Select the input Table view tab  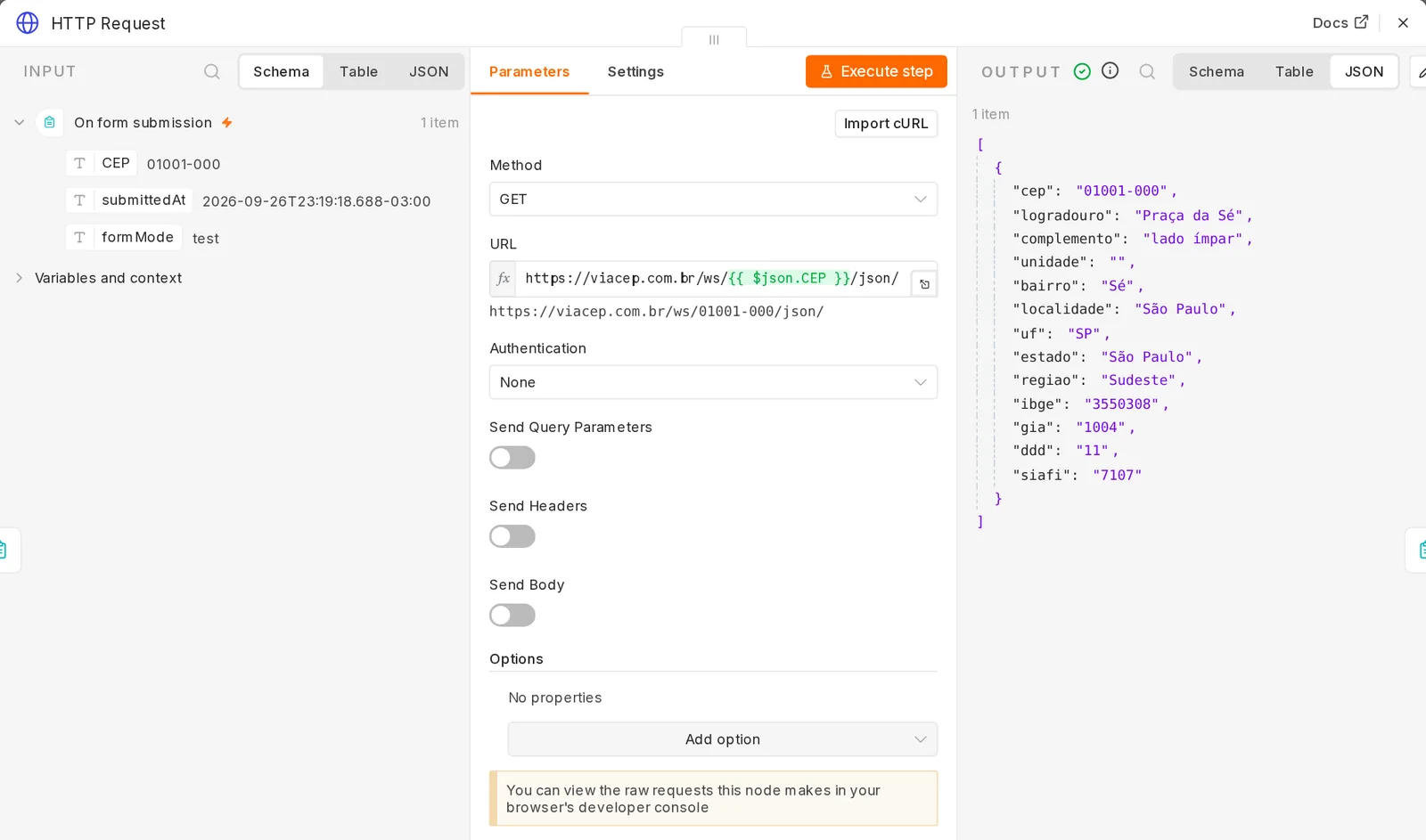click(358, 71)
